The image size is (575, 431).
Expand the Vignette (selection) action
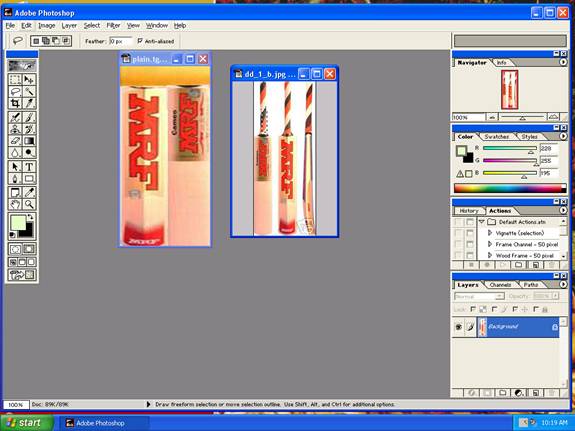coord(490,233)
